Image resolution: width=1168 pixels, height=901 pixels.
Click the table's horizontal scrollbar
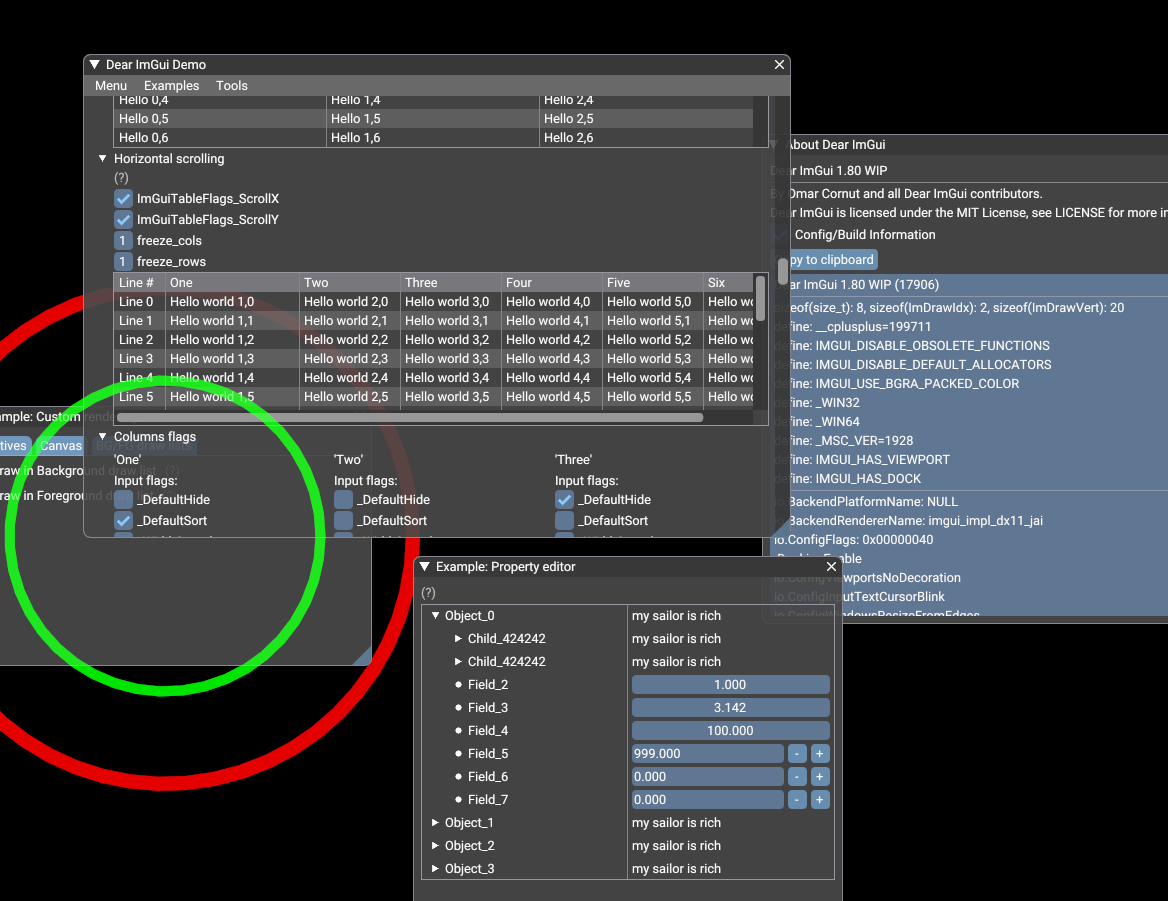[410, 418]
